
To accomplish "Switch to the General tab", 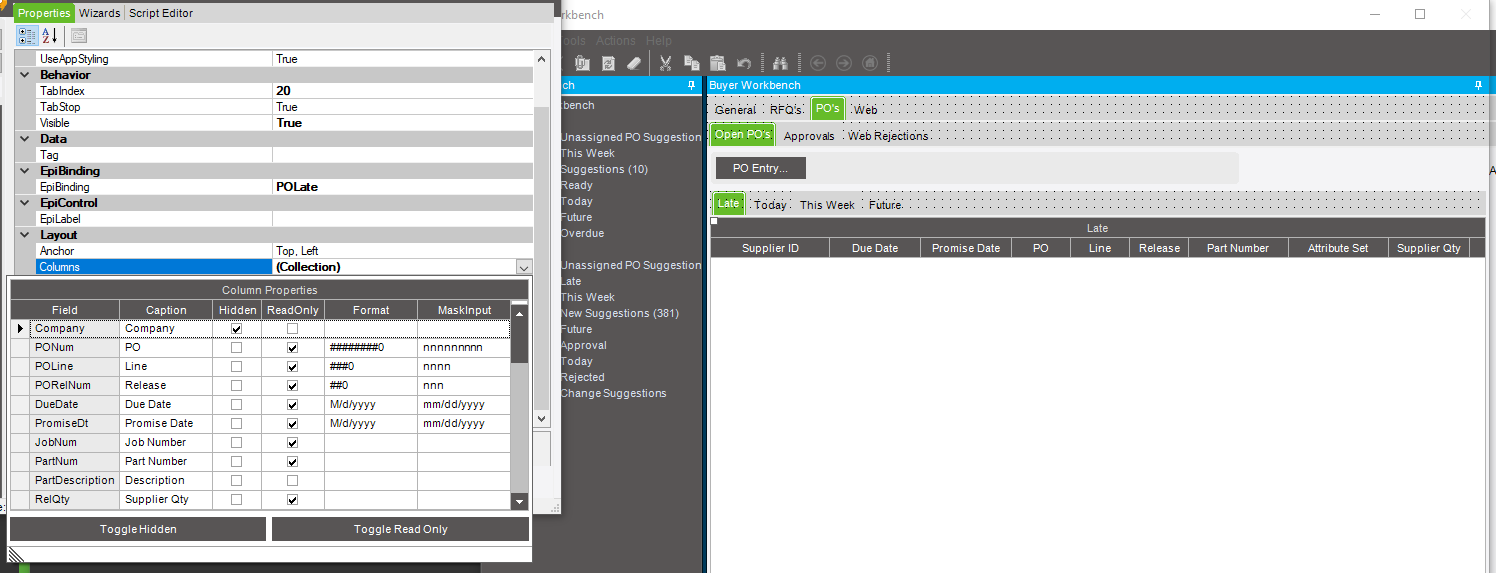I will 735,110.
